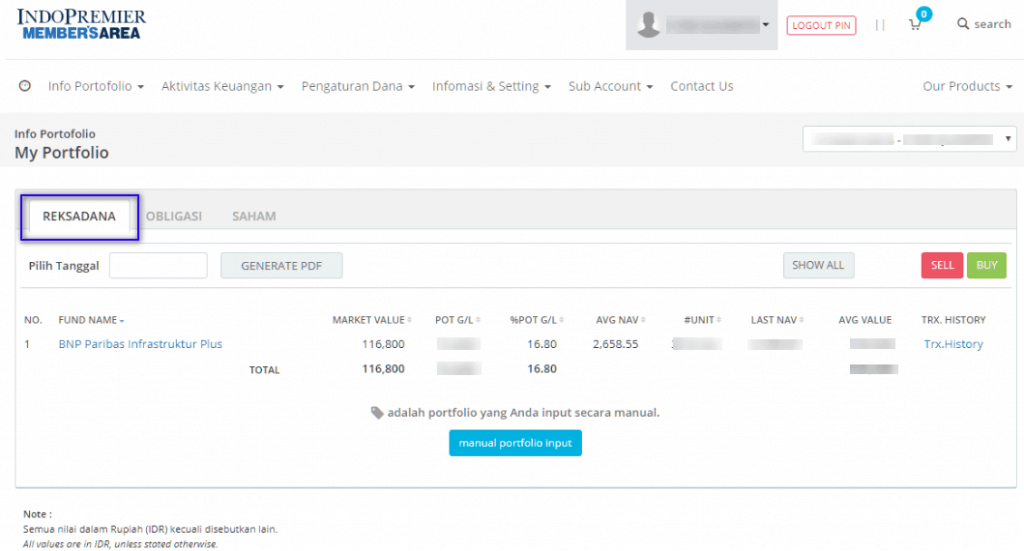
Task: Sort by Last NAV column
Action: (x=777, y=320)
